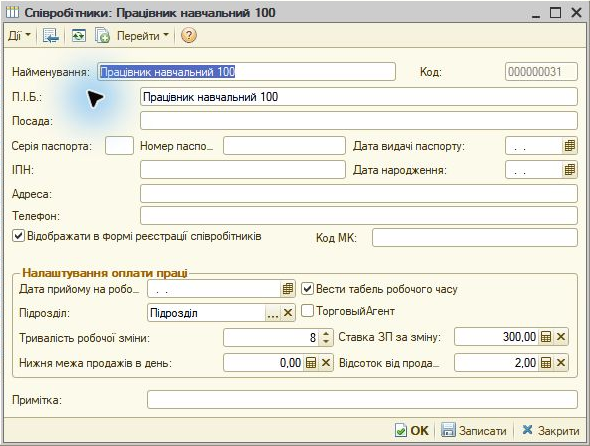590x446 pixels.
Task: Click the refresh form toolbar icon
Action: coord(78,36)
